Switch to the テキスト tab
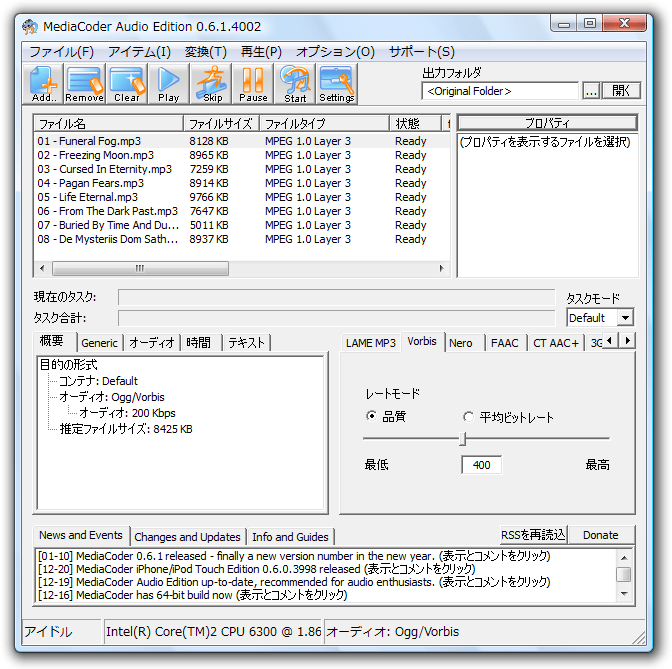Viewport: 672px width, 669px height. coord(246,343)
